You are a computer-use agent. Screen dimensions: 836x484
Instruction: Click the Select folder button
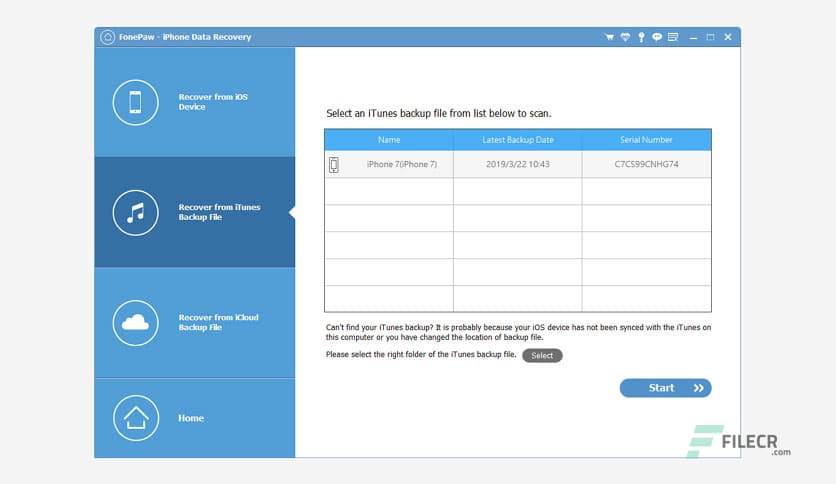tap(542, 356)
